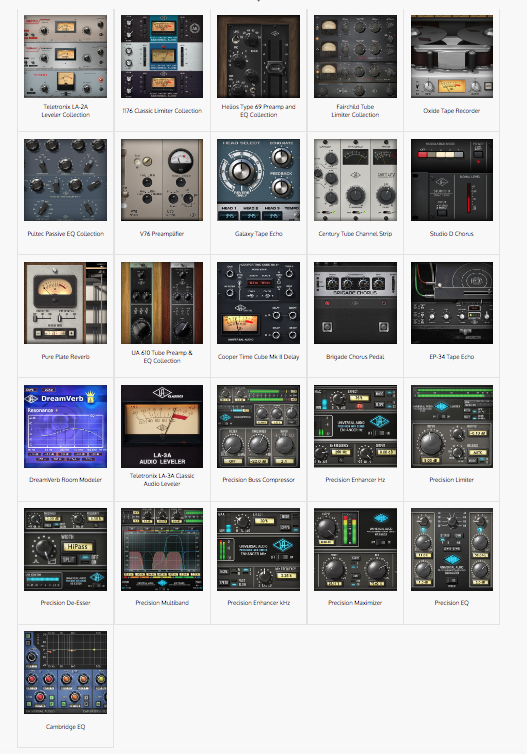Open the UA 610 Tube Preamp image
The height and width of the screenshot is (754, 527).
pos(162,303)
